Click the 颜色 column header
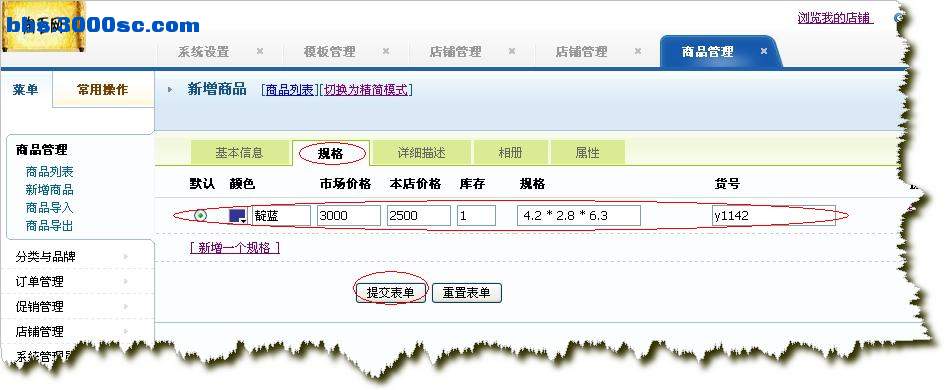The width and height of the screenshot is (945, 390). coord(242,184)
